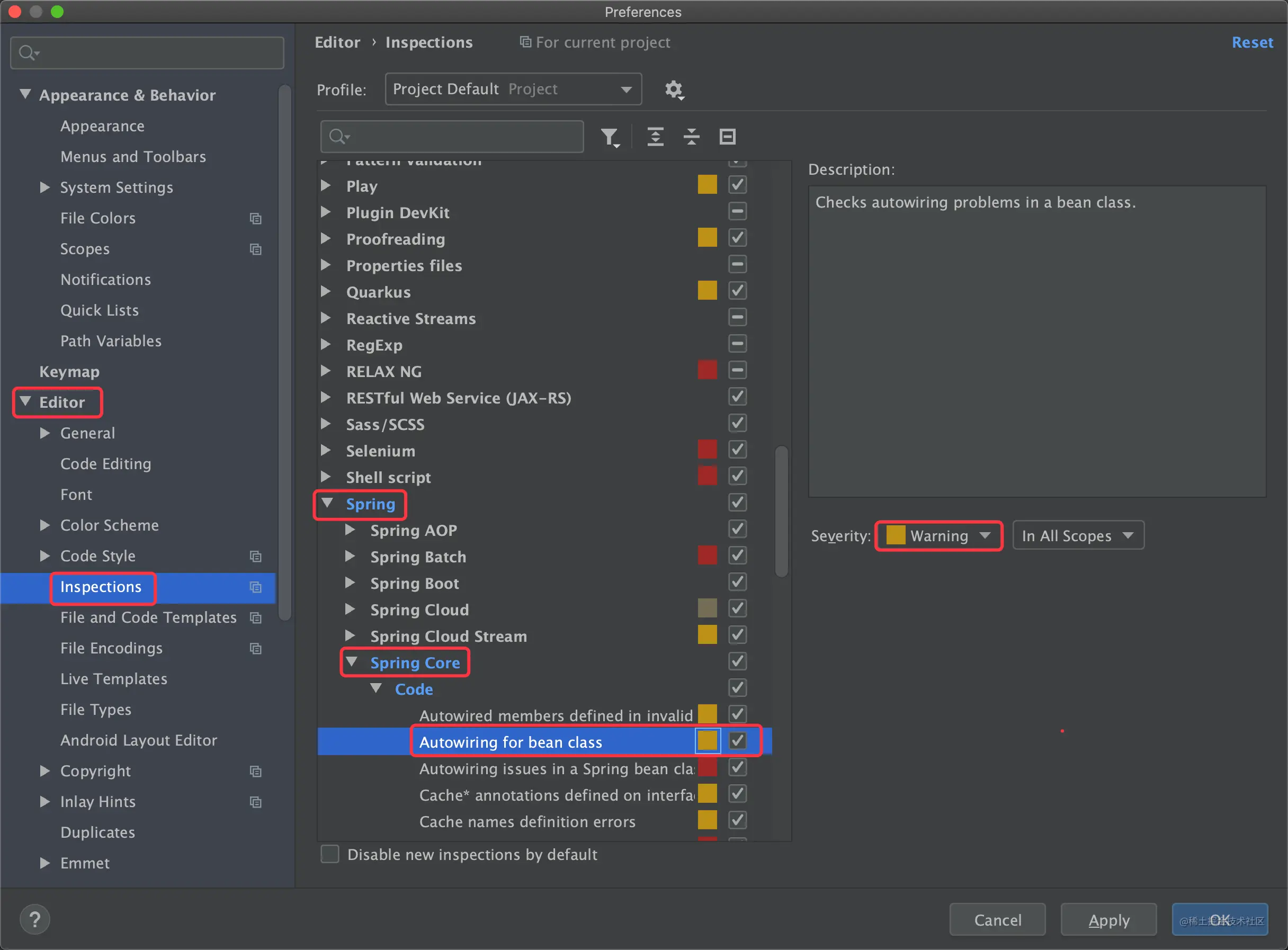1288x950 pixels.
Task: Click the red severity swatch for Selenium
Action: point(707,450)
